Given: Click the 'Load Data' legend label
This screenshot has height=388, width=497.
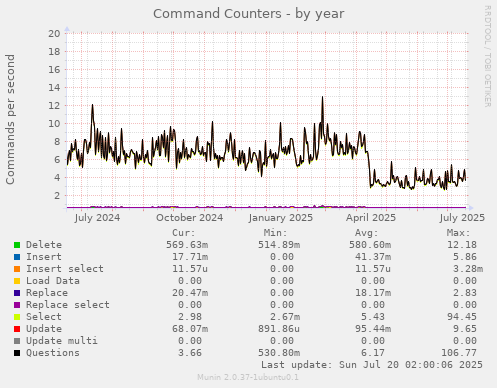Looking at the screenshot, I should pos(53,281).
